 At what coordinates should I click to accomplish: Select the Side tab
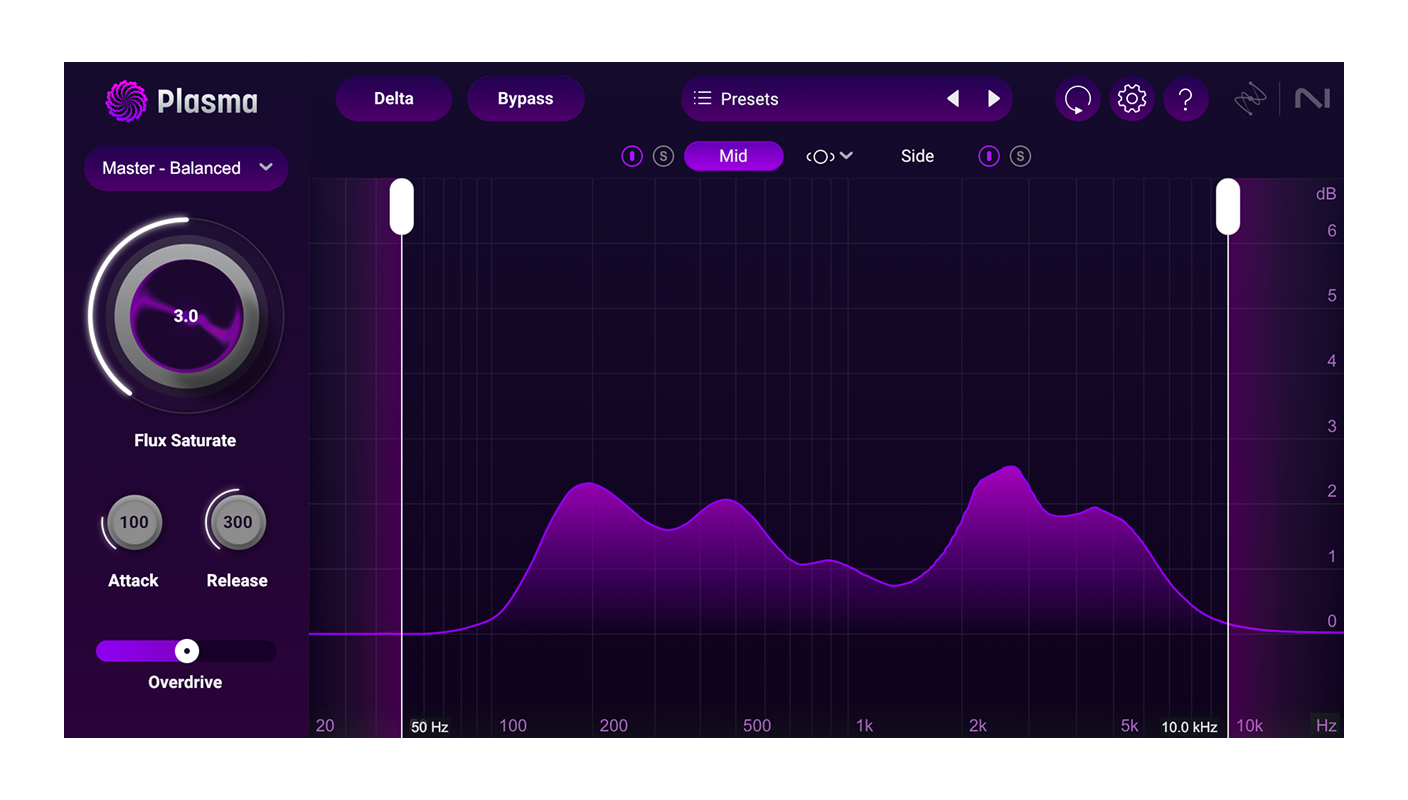[917, 156]
